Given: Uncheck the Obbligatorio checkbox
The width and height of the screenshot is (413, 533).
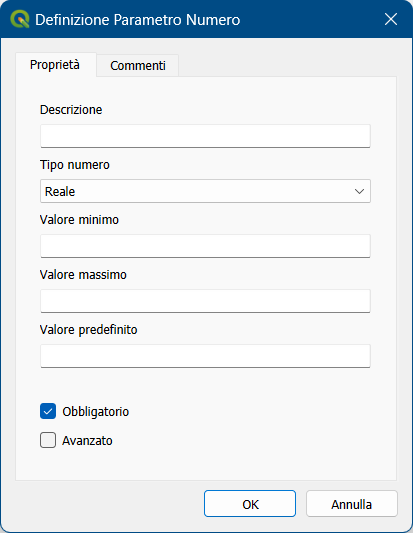Looking at the screenshot, I should click(48, 411).
